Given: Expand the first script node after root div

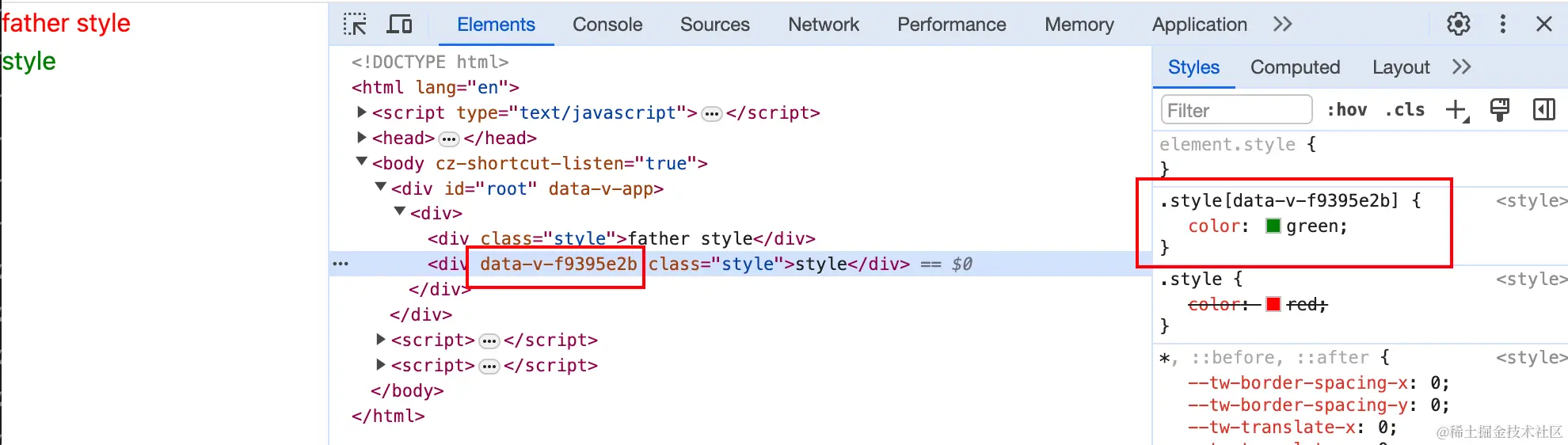Looking at the screenshot, I should pyautogui.click(x=381, y=340).
